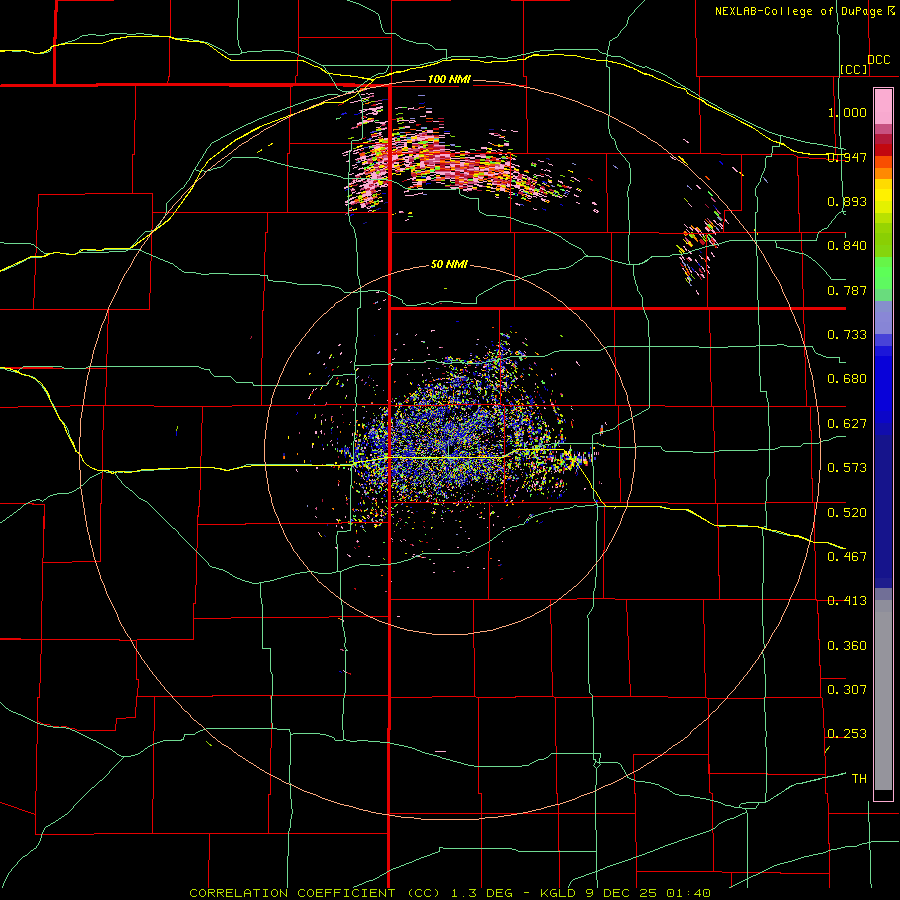
Task: Click the DCC product label
Action: [x=879, y=60]
